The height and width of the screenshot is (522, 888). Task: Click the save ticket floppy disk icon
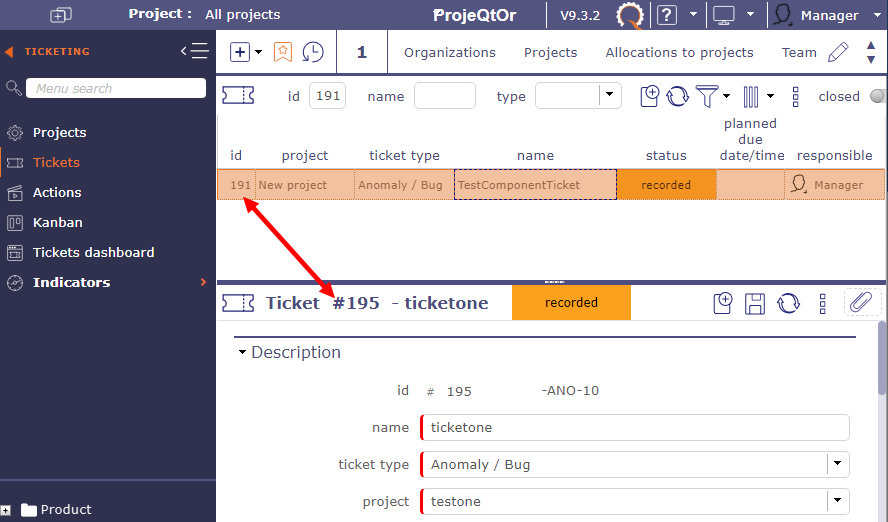click(756, 303)
